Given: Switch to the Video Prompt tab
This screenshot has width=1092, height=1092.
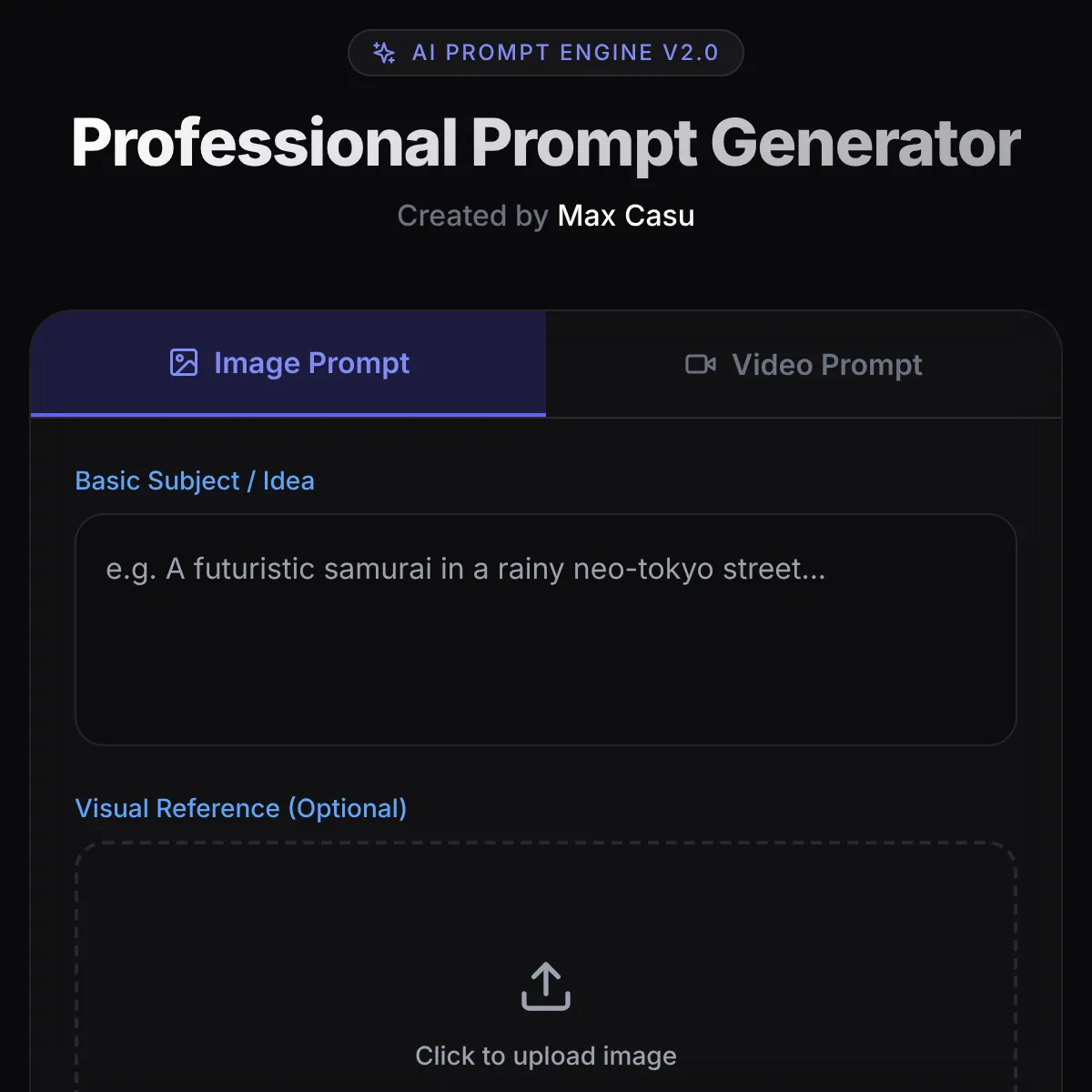Looking at the screenshot, I should (804, 364).
